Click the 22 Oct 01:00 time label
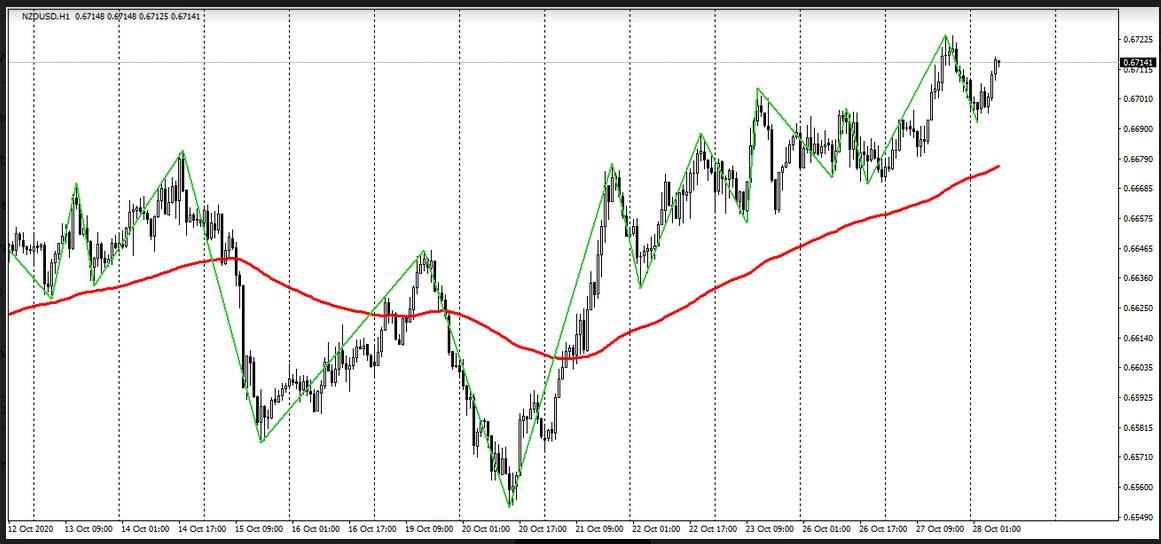 pyautogui.click(x=655, y=528)
